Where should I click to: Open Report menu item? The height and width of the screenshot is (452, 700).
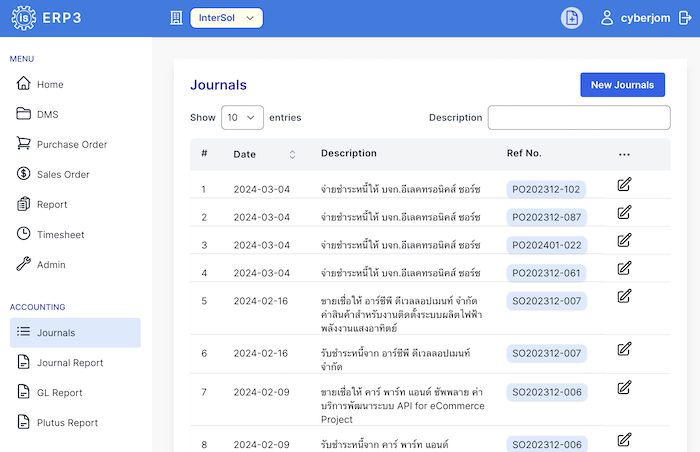52,204
